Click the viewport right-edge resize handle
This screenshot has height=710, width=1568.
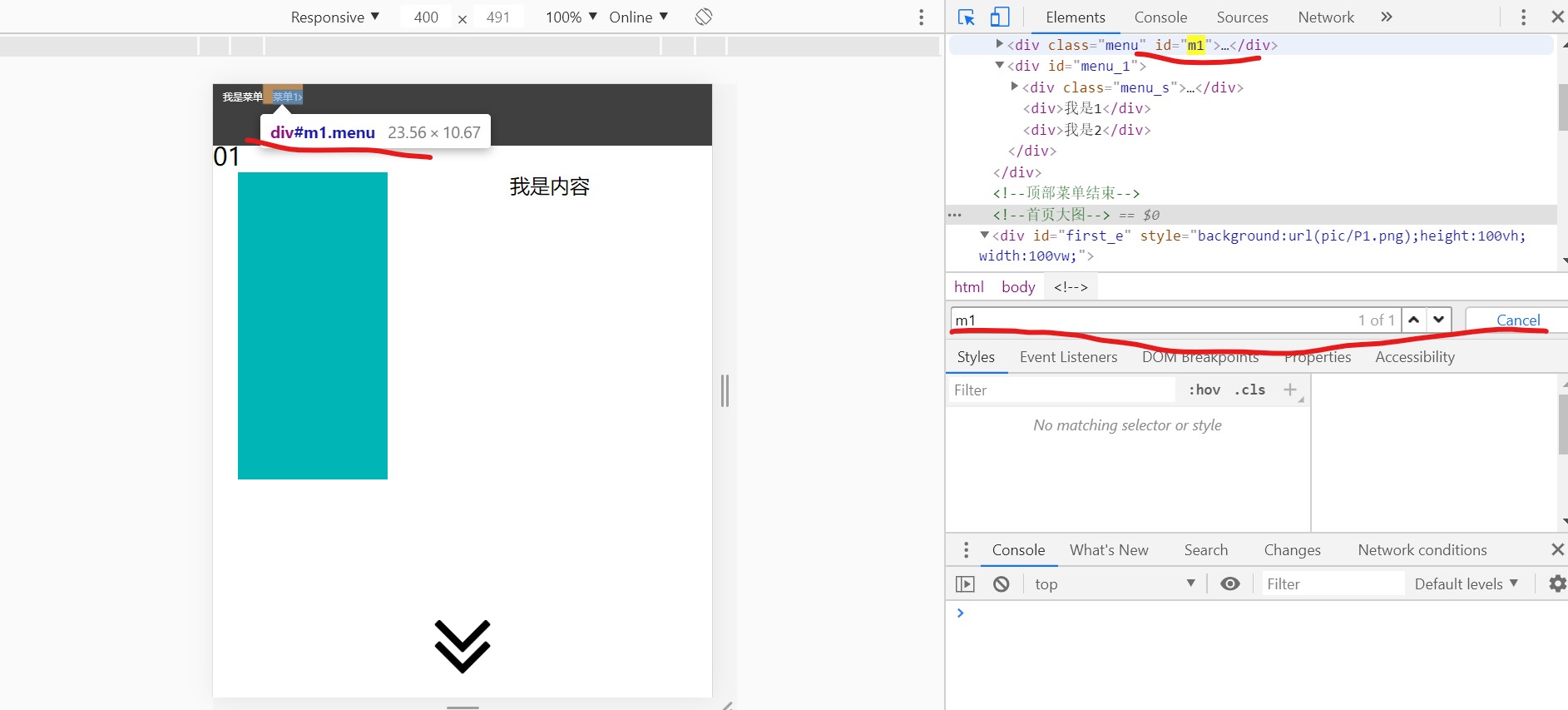pyautogui.click(x=725, y=390)
